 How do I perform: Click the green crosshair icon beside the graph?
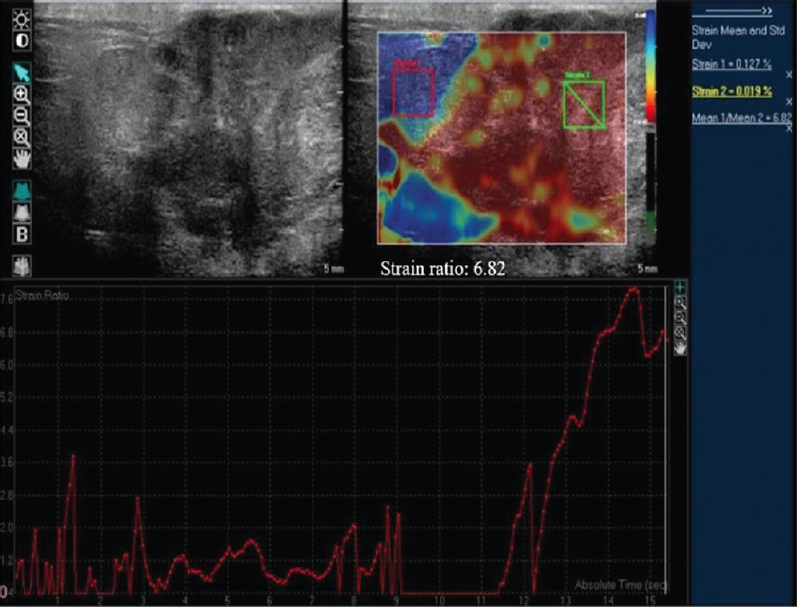point(680,287)
